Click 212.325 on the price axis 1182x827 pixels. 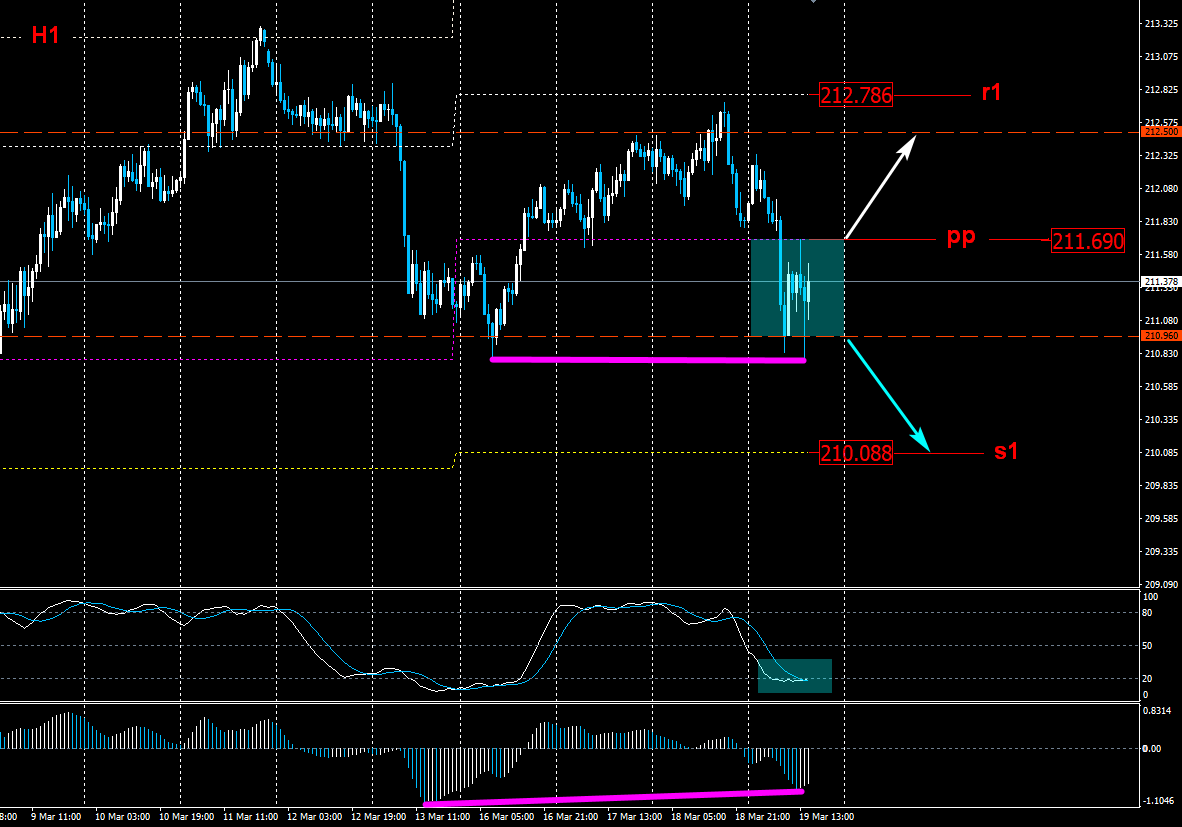[1161, 155]
